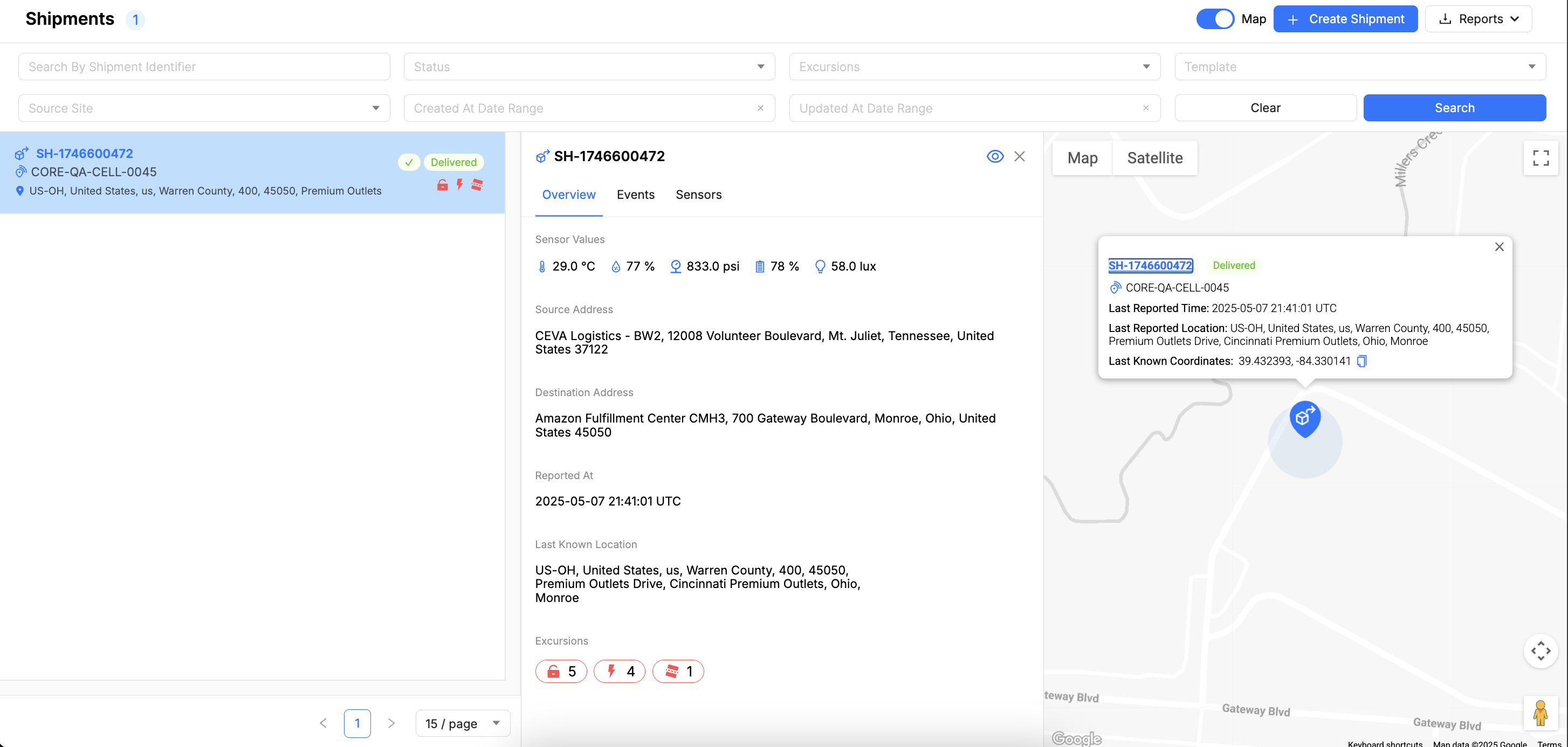Viewport: 1568px width, 747px height.
Task: Close the map info popup
Action: 1498,247
